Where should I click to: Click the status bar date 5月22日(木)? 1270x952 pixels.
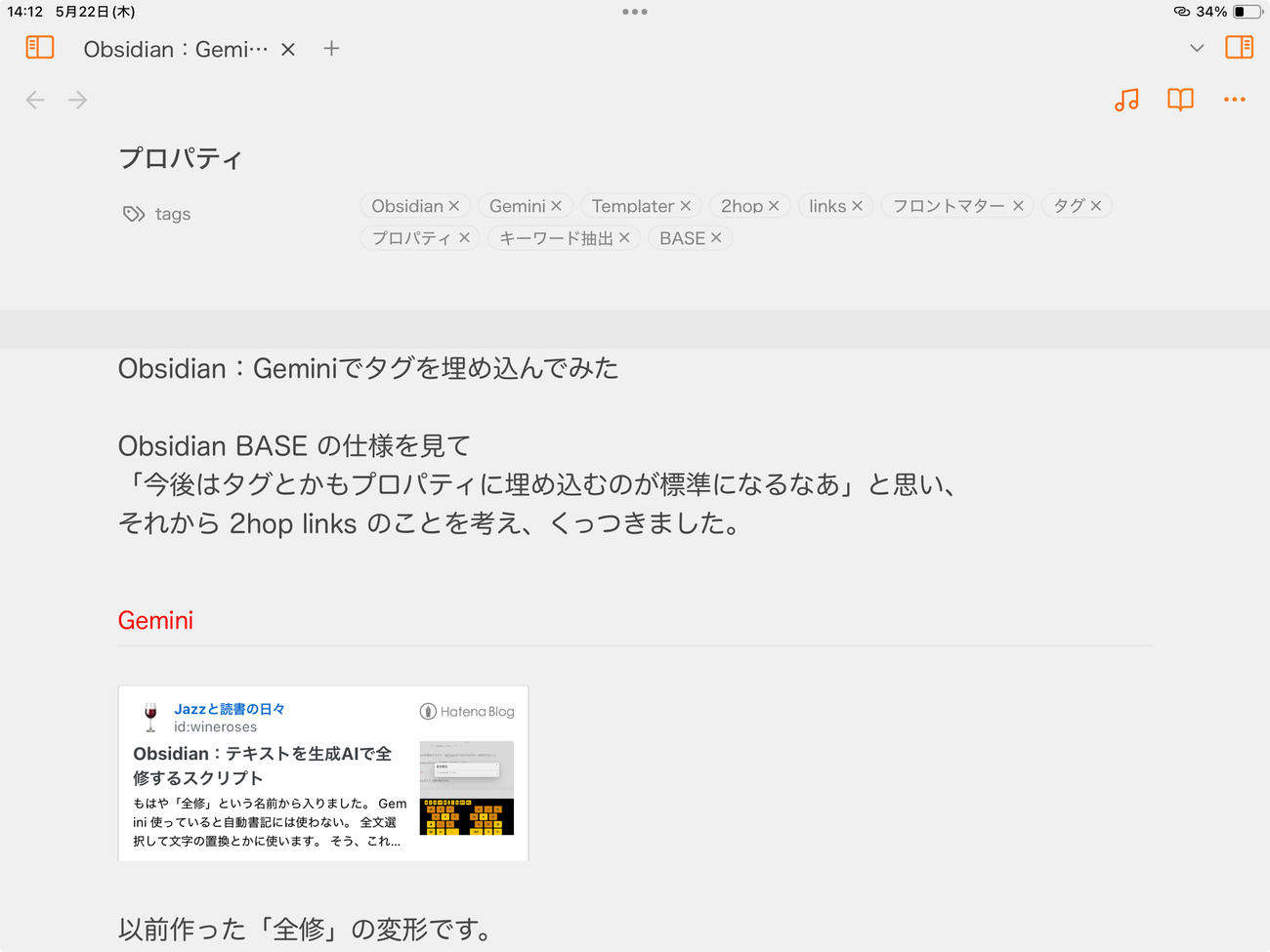coord(95,12)
